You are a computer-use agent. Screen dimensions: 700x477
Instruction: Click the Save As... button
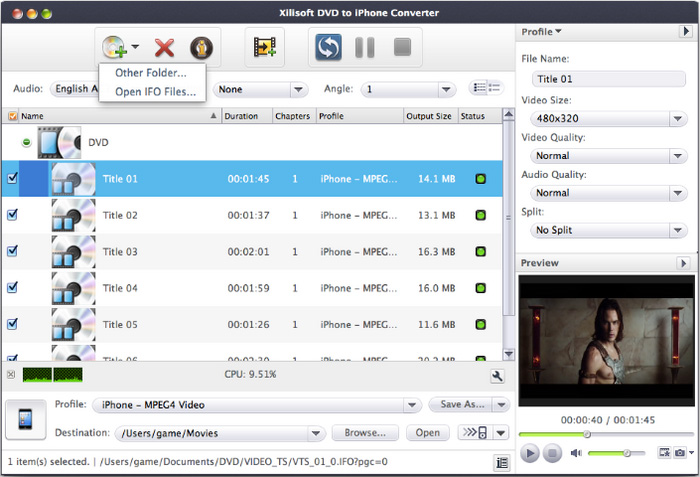tap(461, 405)
